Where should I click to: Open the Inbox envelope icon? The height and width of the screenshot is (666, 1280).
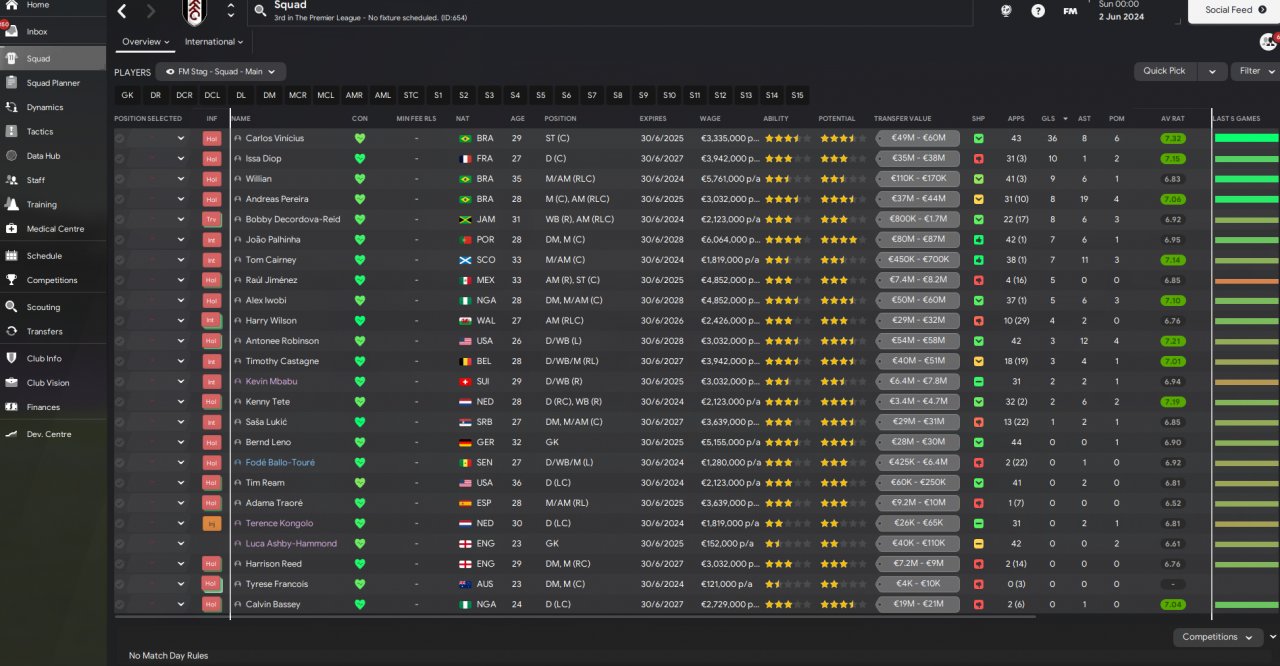(x=11, y=32)
